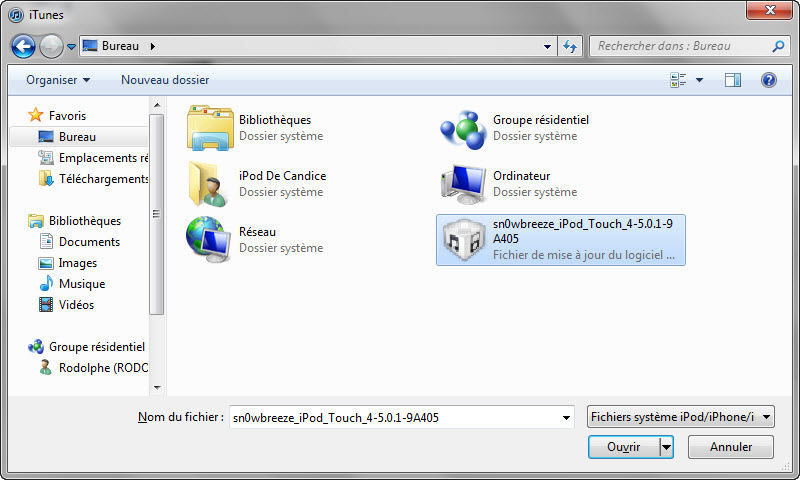Image resolution: width=800 pixels, height=480 pixels.
Task: Open Musique library in sidebar
Action: [82, 284]
